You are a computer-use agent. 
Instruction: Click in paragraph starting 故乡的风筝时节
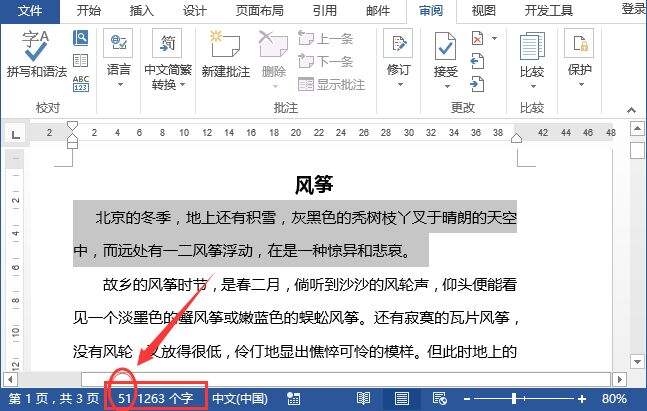pos(295,318)
